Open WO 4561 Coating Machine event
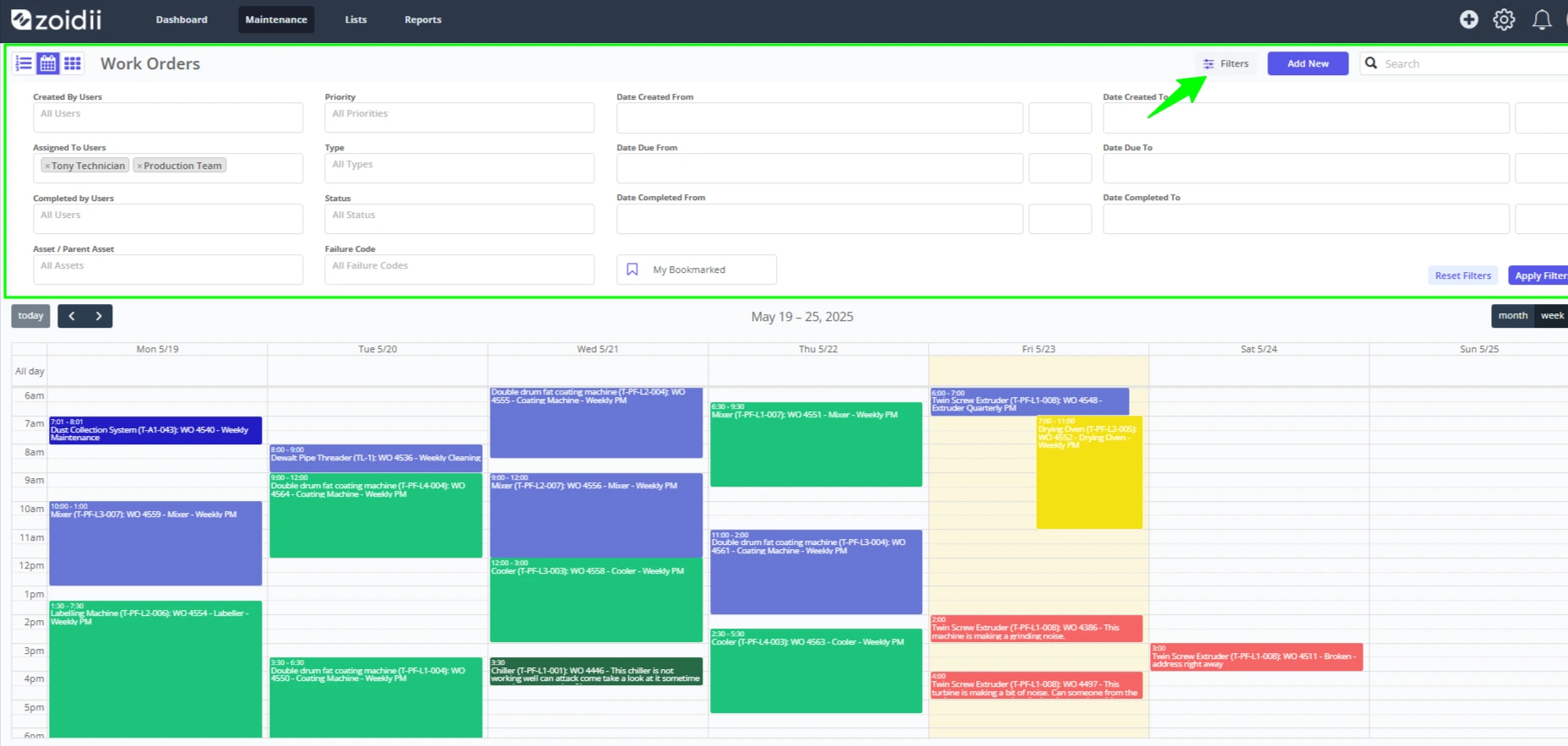Screen dimensions: 1568x746 [817, 572]
